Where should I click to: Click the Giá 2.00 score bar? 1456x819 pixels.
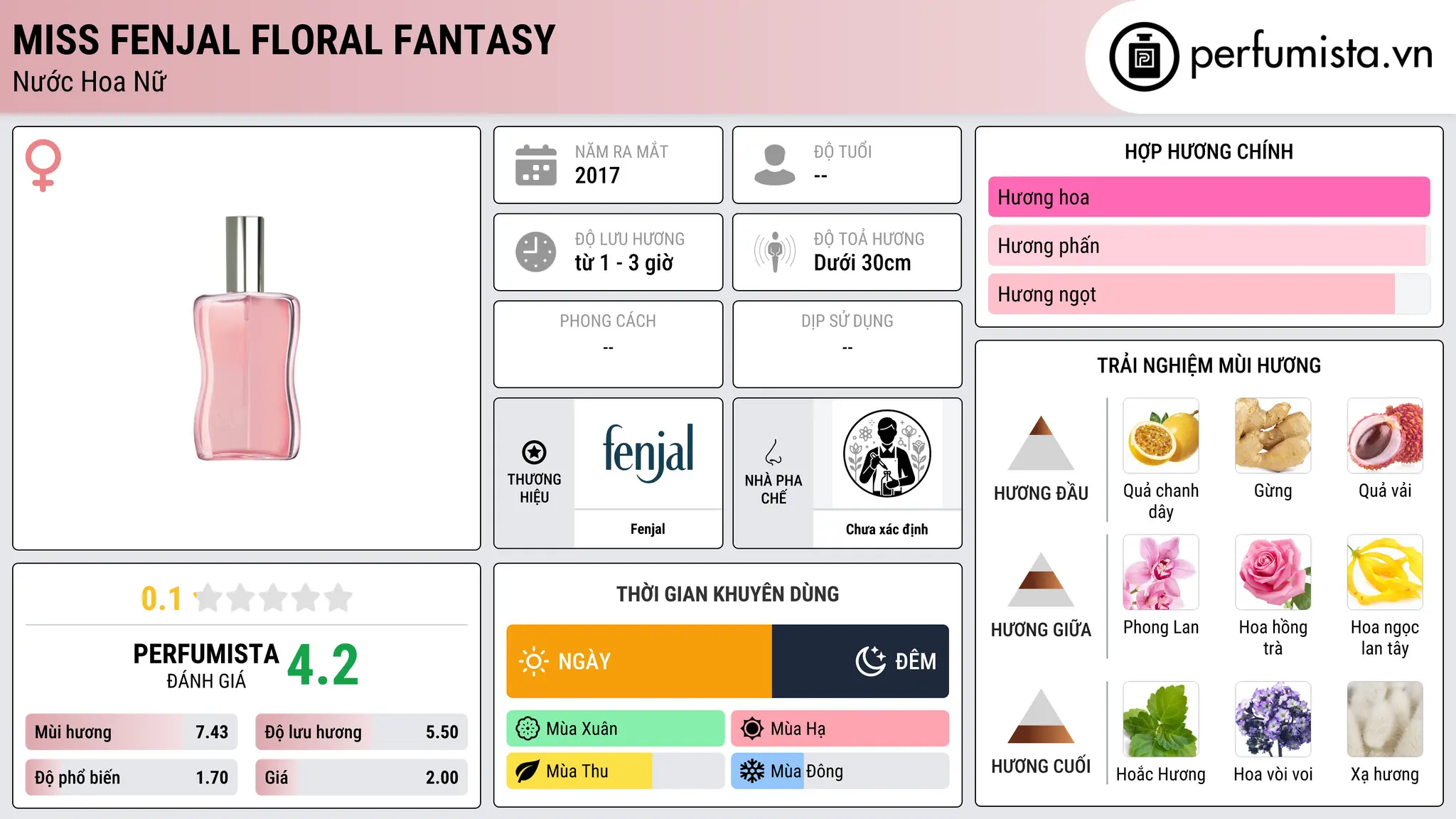[x=361, y=777]
